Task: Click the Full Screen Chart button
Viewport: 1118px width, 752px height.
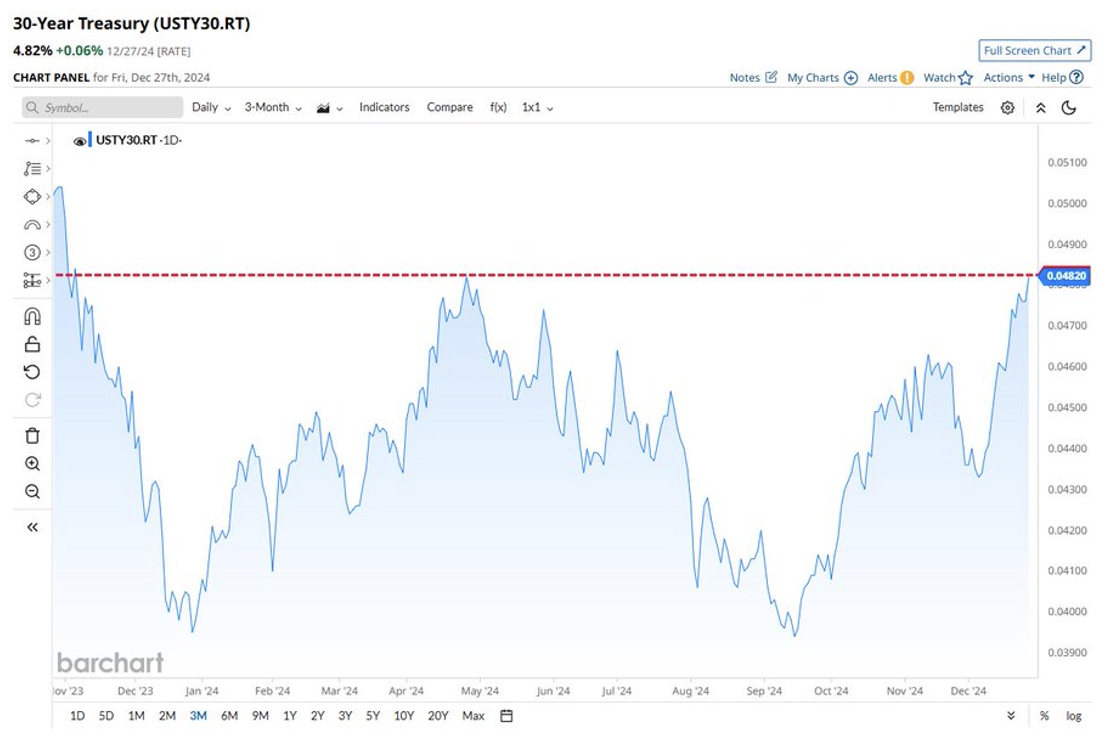Action: tap(1034, 50)
